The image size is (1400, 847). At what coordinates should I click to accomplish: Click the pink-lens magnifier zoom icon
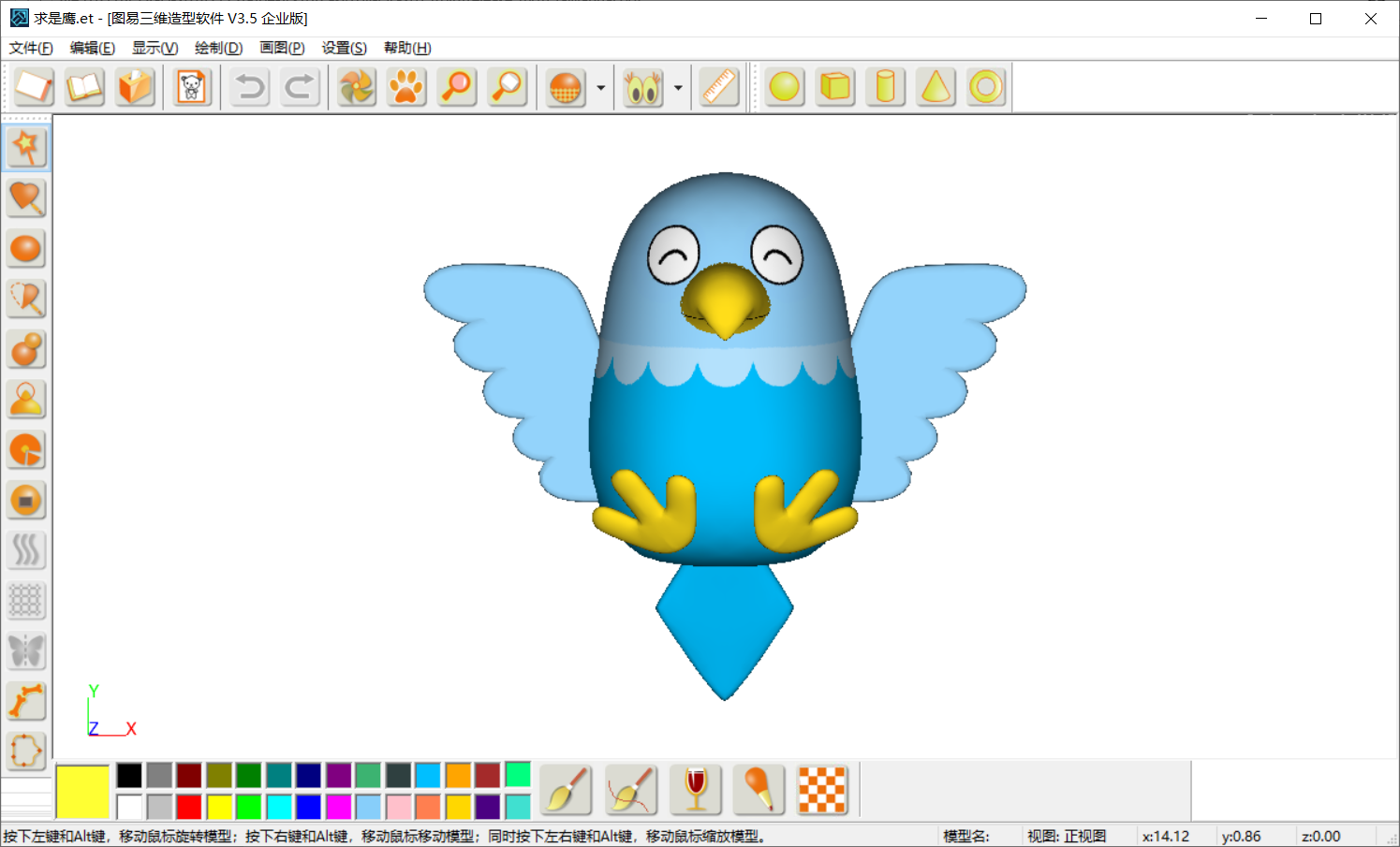click(x=458, y=88)
